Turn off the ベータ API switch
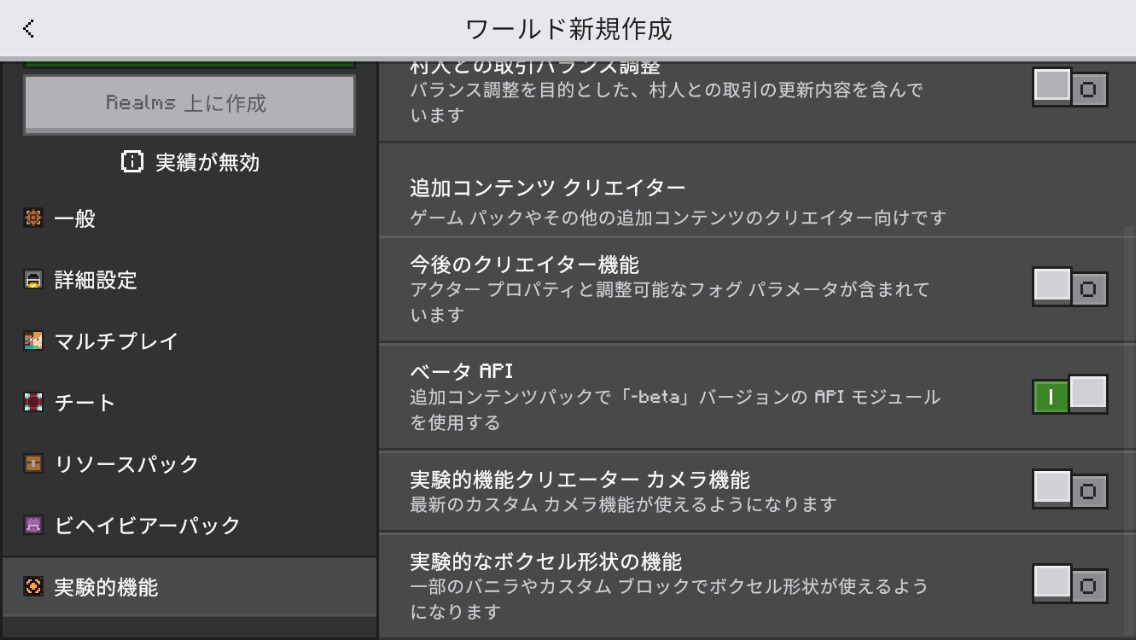The image size is (1136, 640). point(1070,395)
